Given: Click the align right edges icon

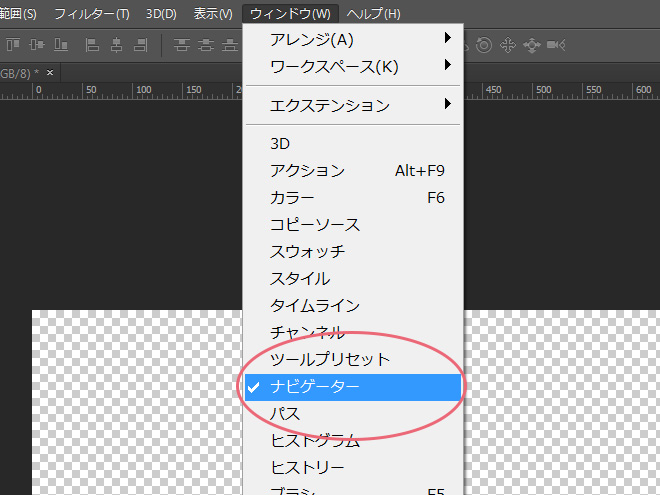Looking at the screenshot, I should click(x=141, y=44).
